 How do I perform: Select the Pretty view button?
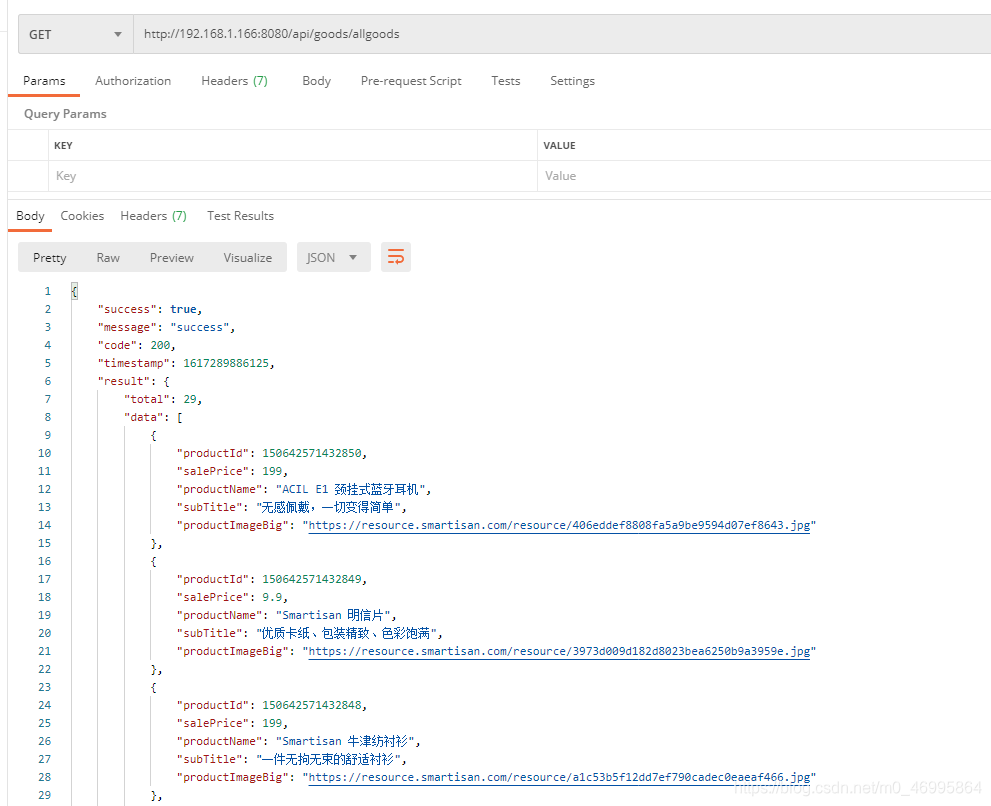49,257
